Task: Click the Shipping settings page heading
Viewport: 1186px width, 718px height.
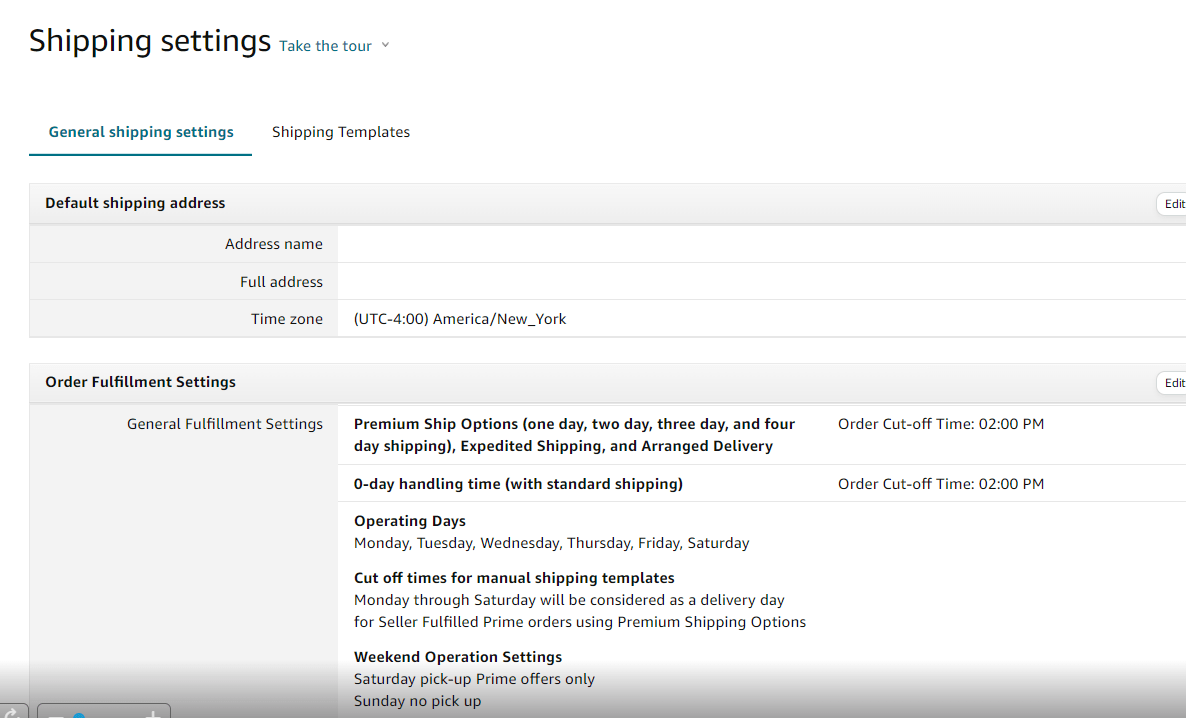Action: pos(149,42)
